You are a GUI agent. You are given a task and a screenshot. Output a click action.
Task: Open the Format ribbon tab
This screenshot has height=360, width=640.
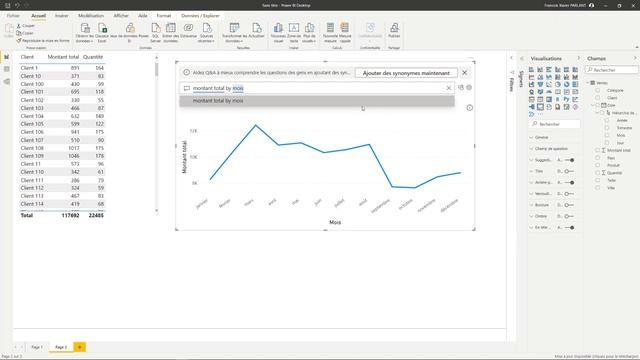164,16
